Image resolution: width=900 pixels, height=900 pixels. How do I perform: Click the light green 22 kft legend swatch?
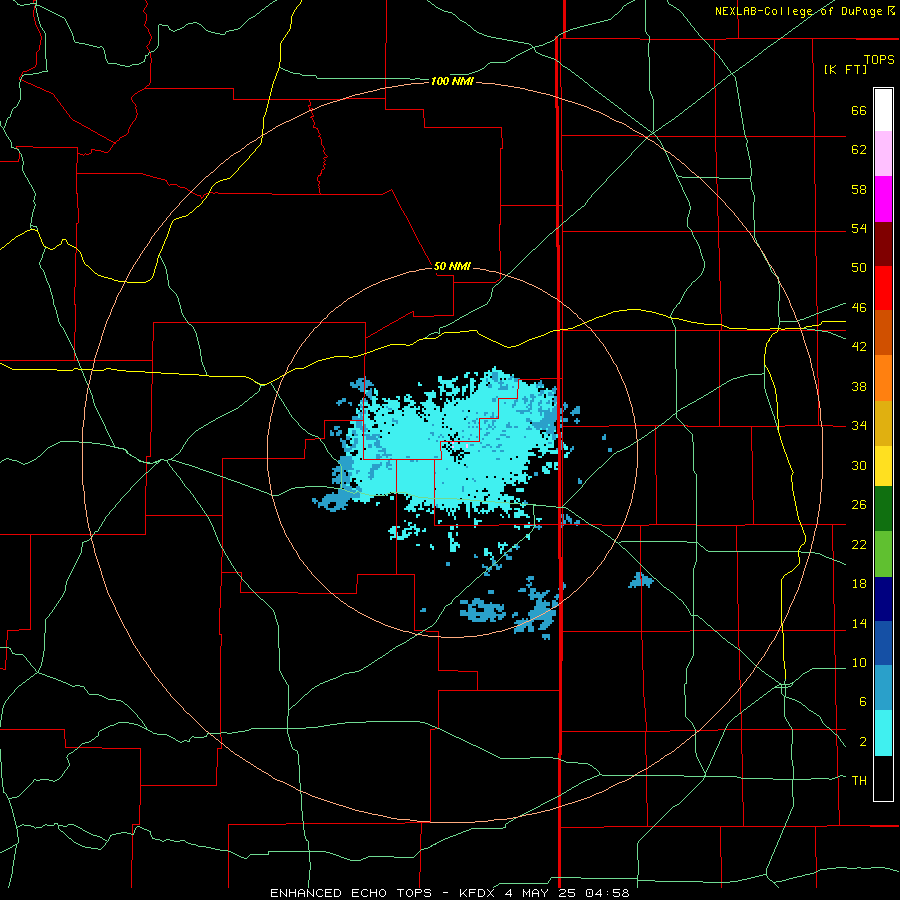click(x=883, y=554)
